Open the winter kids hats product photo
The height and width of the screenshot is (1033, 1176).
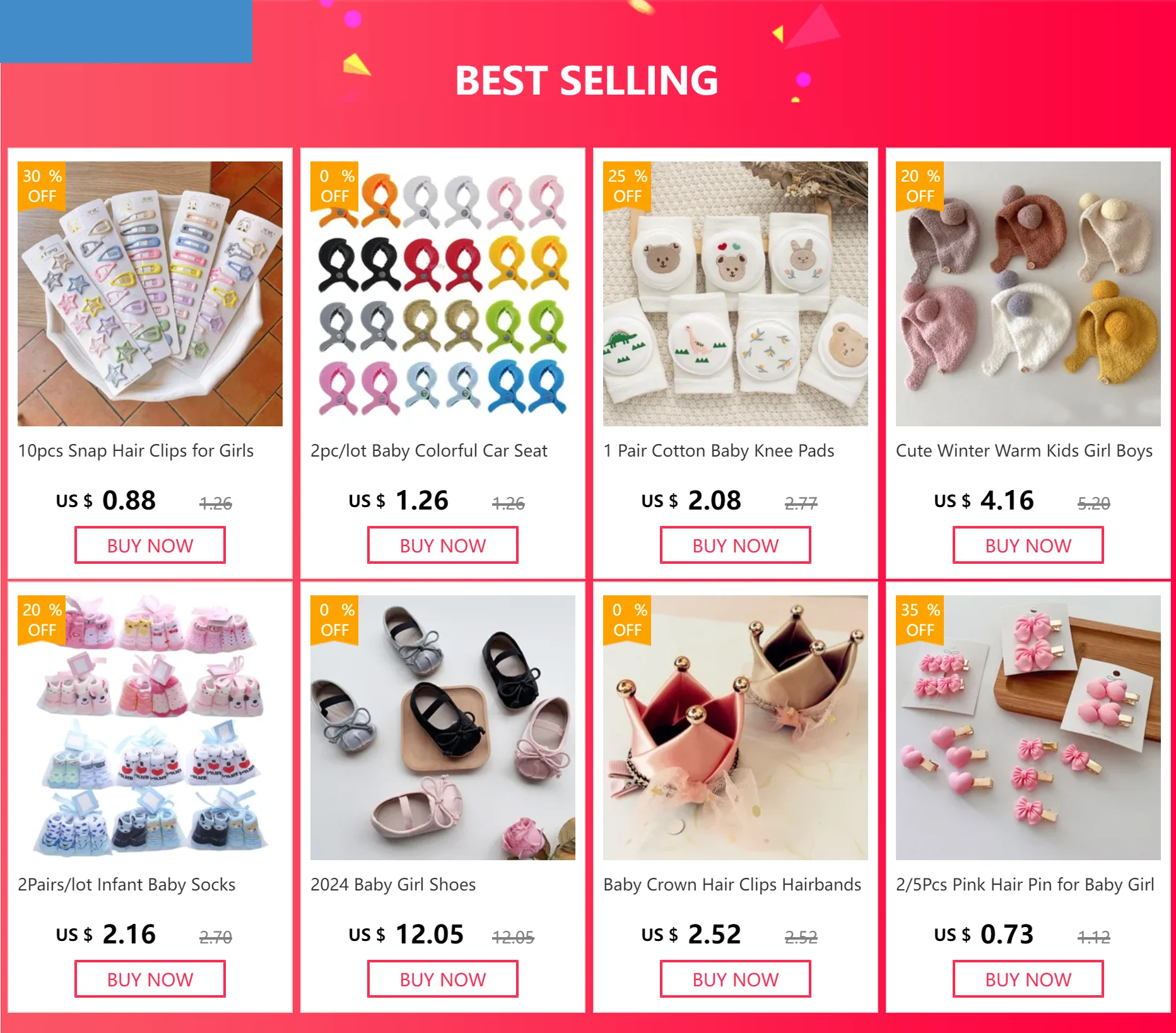[x=1028, y=294]
